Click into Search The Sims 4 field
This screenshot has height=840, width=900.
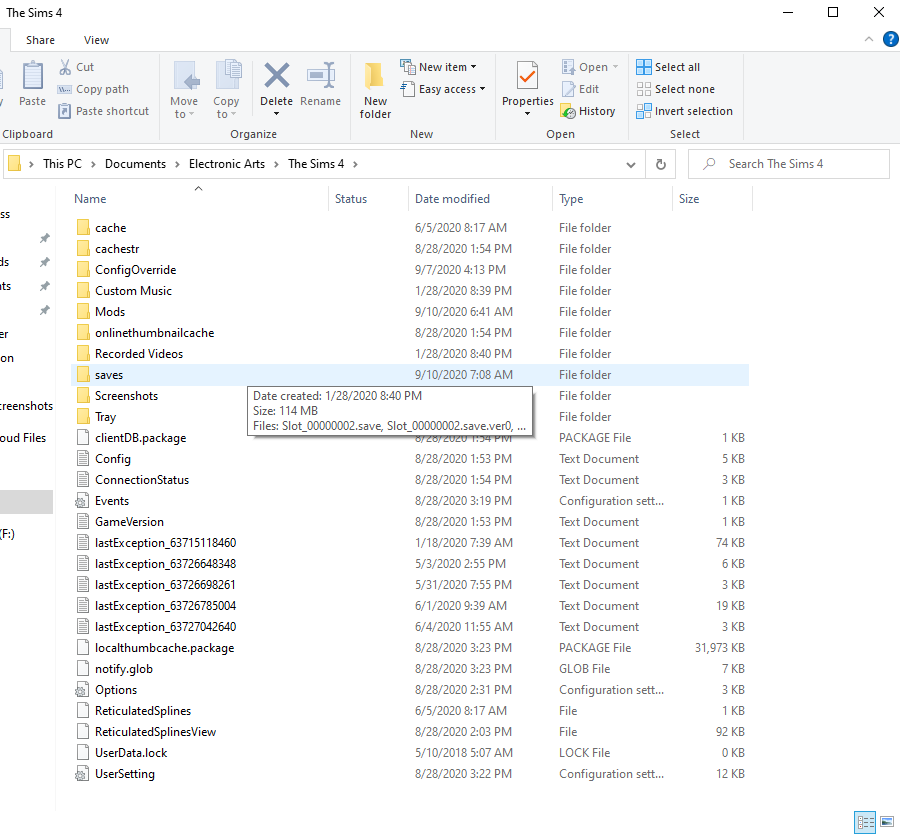(x=789, y=164)
